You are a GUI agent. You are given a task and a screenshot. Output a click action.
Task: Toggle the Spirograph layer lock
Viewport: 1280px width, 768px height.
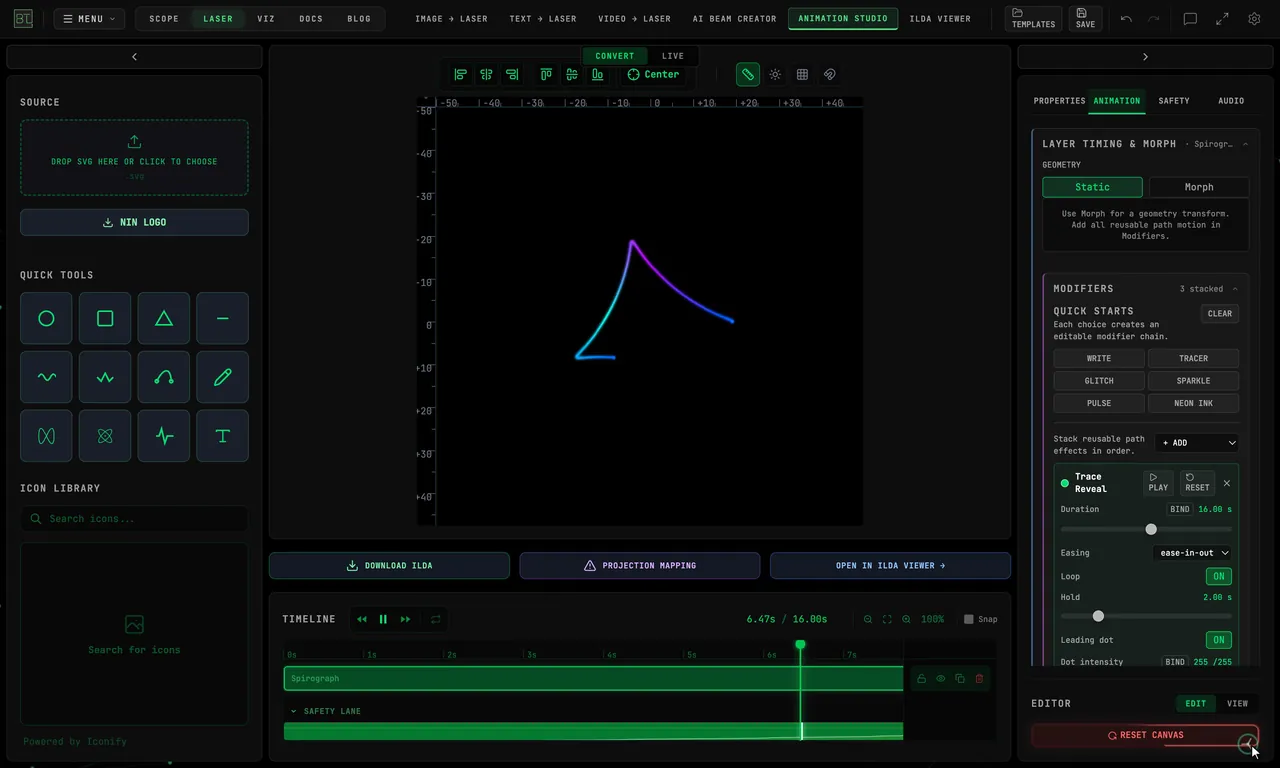click(921, 679)
